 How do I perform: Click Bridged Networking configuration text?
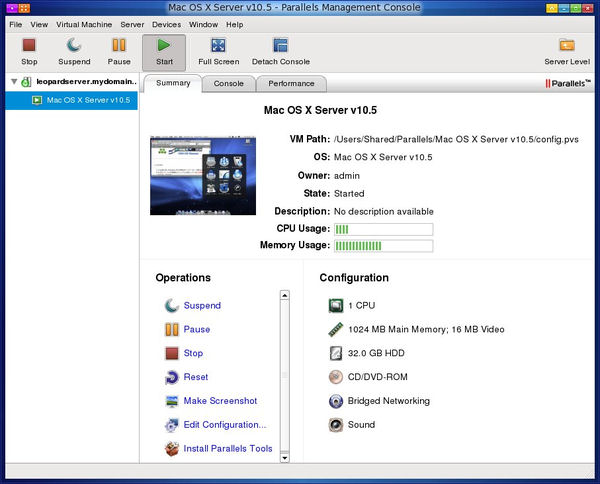coord(388,401)
